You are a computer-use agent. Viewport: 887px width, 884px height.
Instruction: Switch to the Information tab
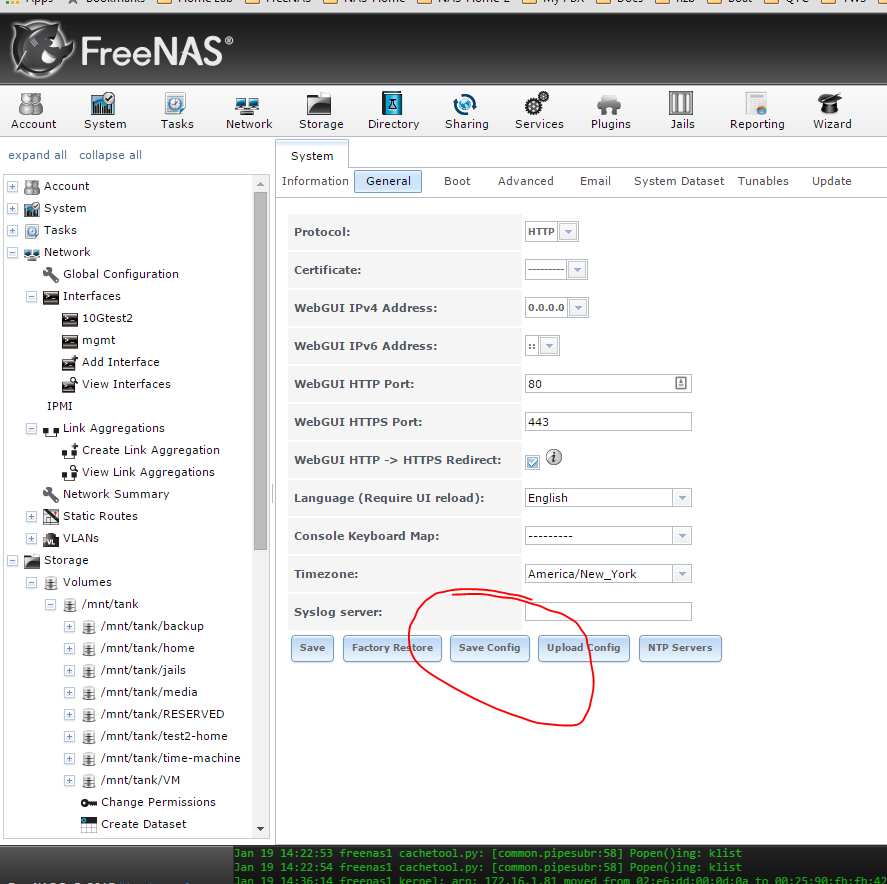click(315, 181)
